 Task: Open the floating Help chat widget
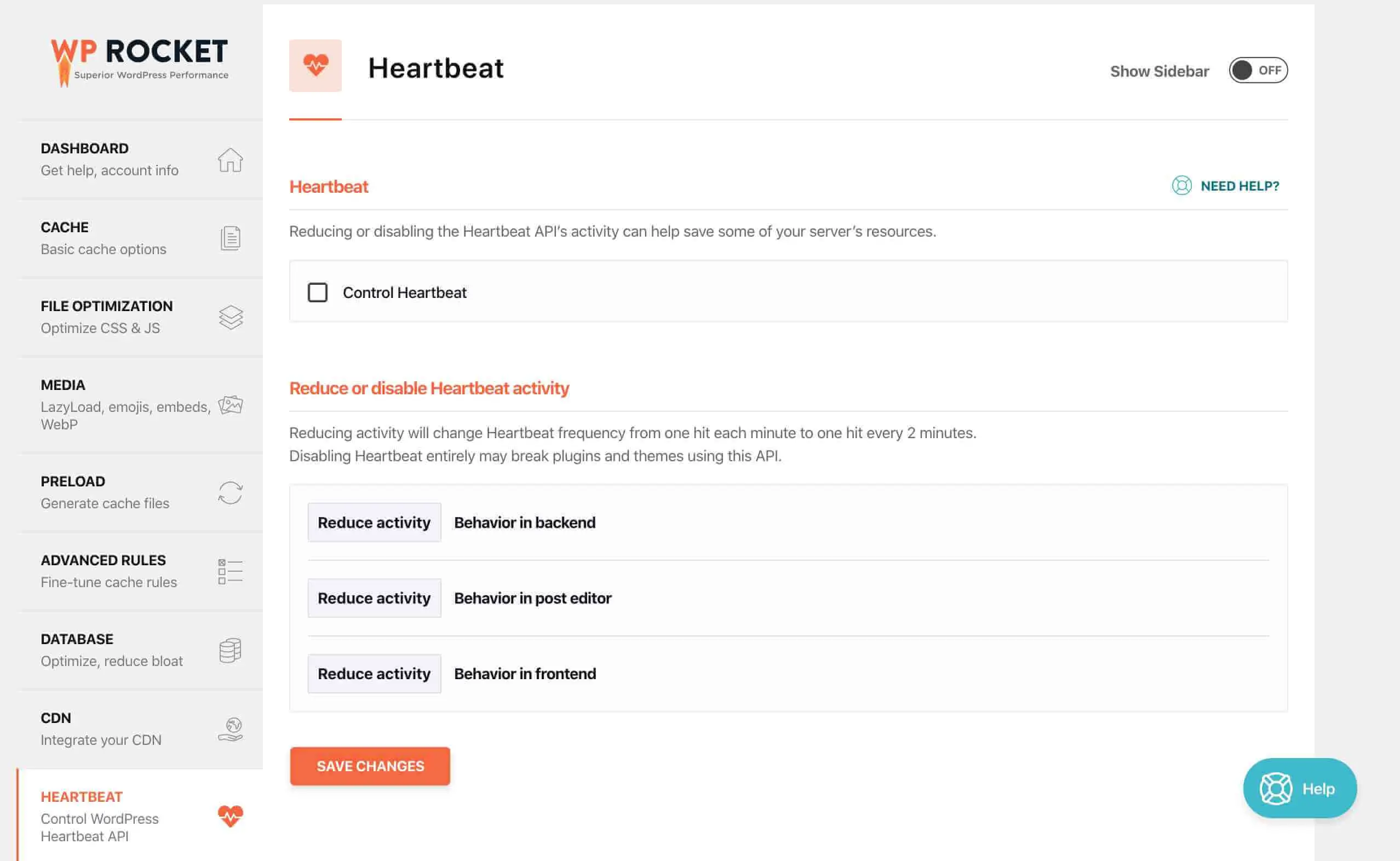1299,788
